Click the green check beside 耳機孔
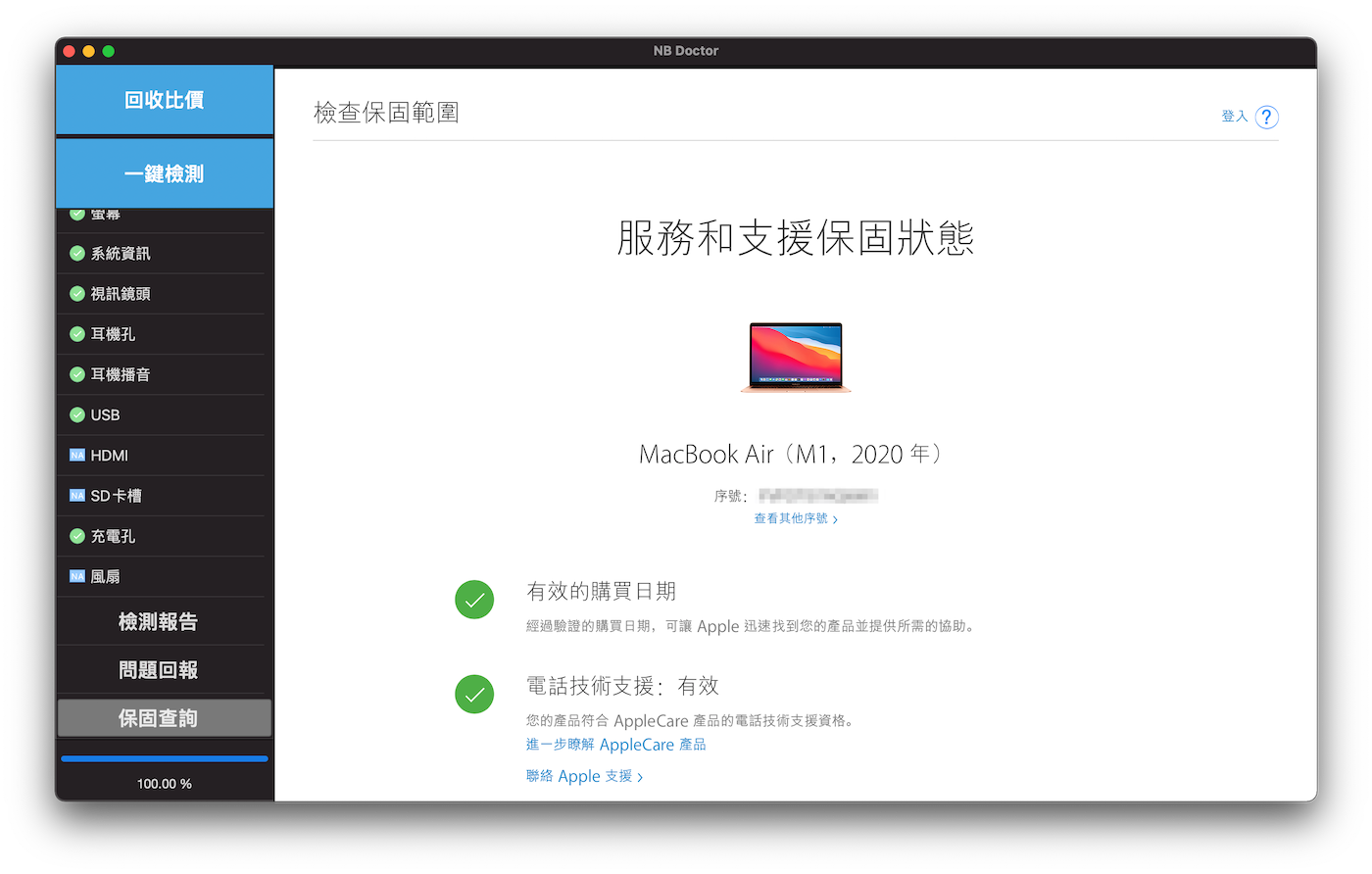This screenshot has width=1372, height=874. [x=77, y=334]
